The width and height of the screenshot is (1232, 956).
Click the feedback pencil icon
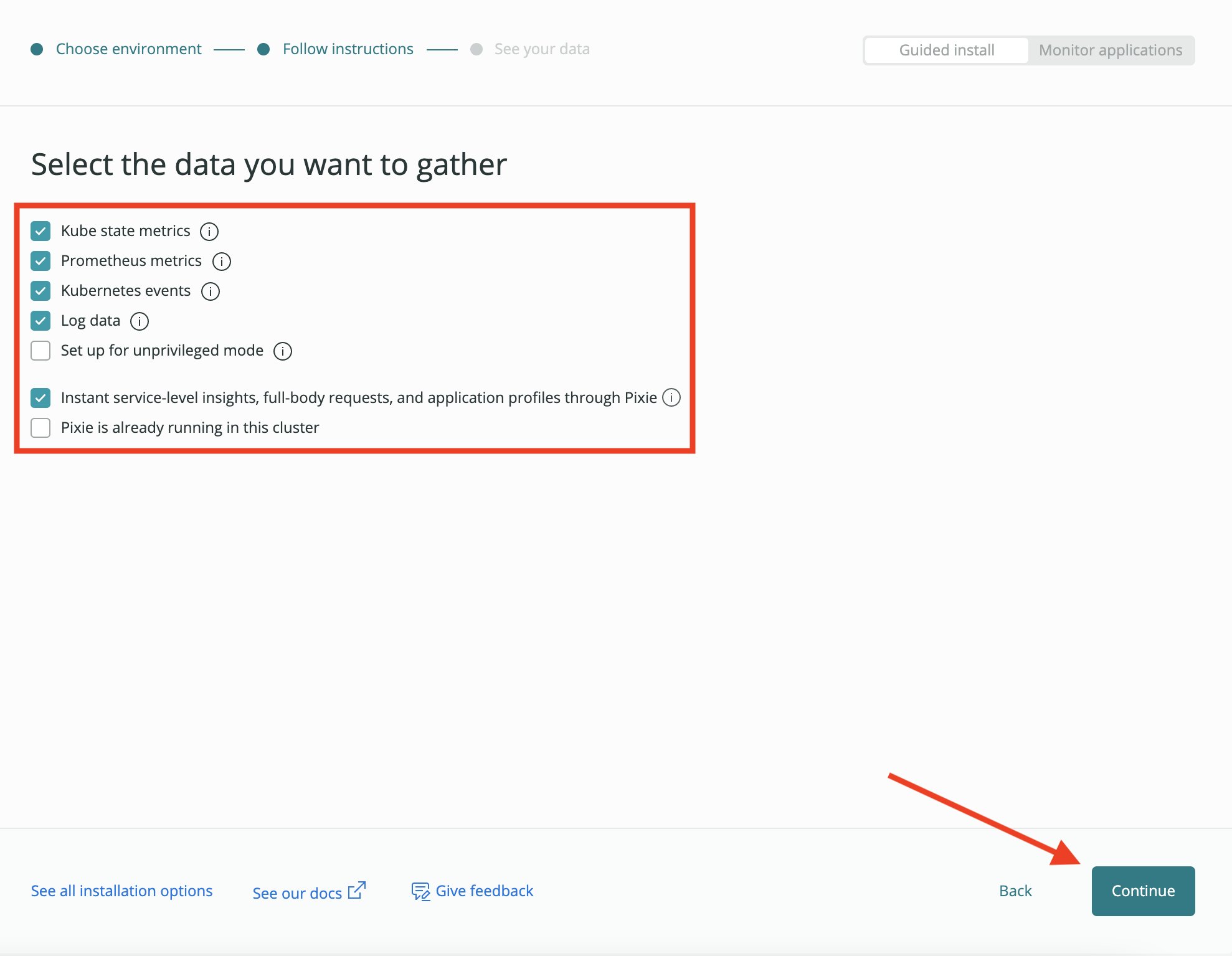coord(420,891)
